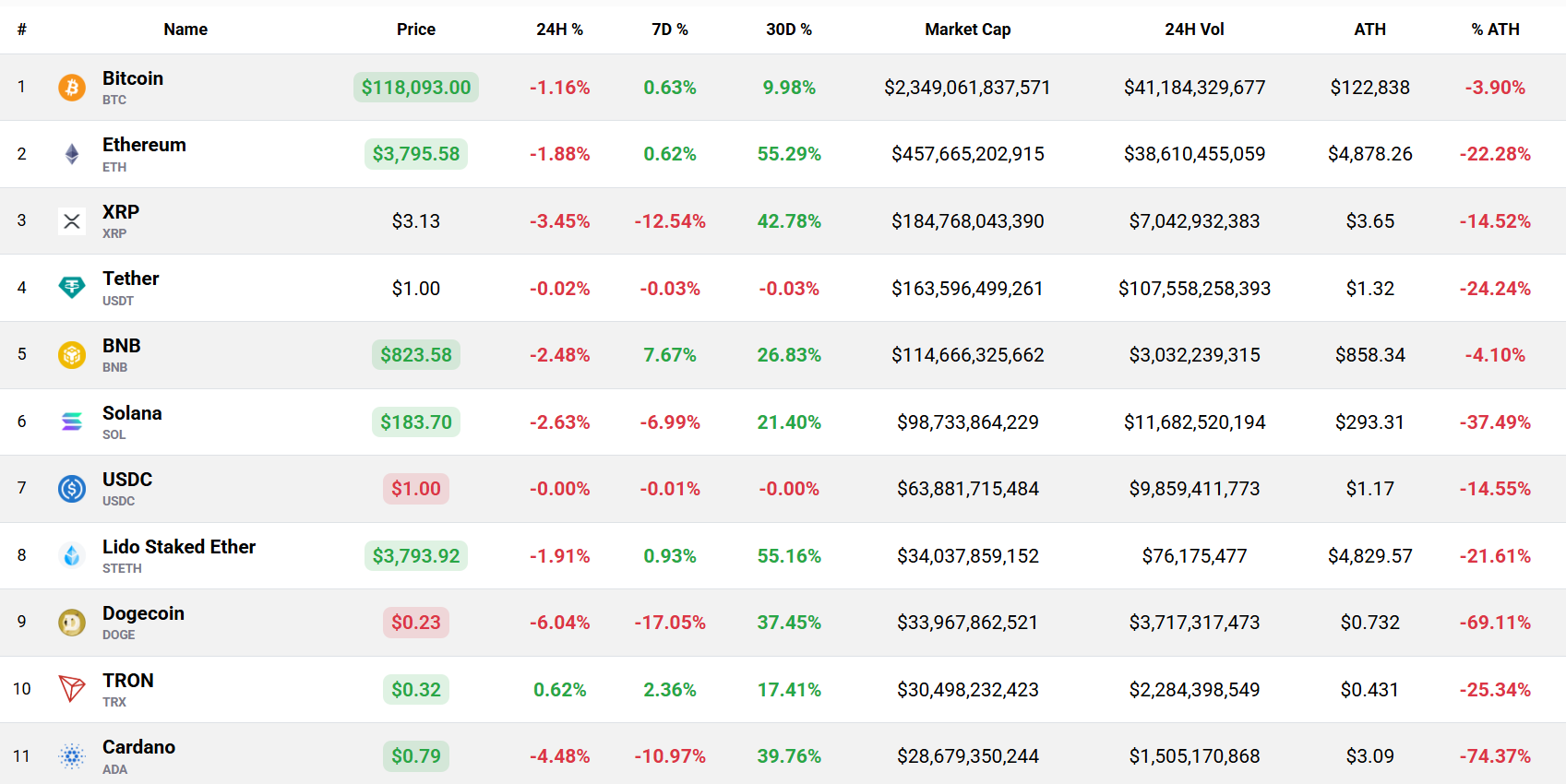Image resolution: width=1566 pixels, height=784 pixels.
Task: Click Lido Staked Ether 24H volume $76,175,477
Action: 1194,556
